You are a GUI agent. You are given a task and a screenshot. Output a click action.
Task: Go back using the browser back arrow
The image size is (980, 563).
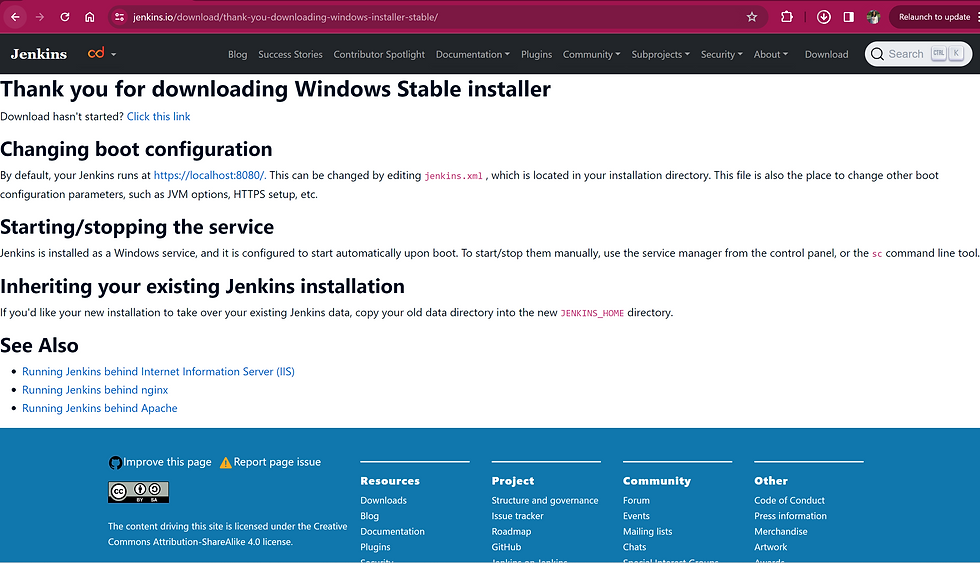15,17
